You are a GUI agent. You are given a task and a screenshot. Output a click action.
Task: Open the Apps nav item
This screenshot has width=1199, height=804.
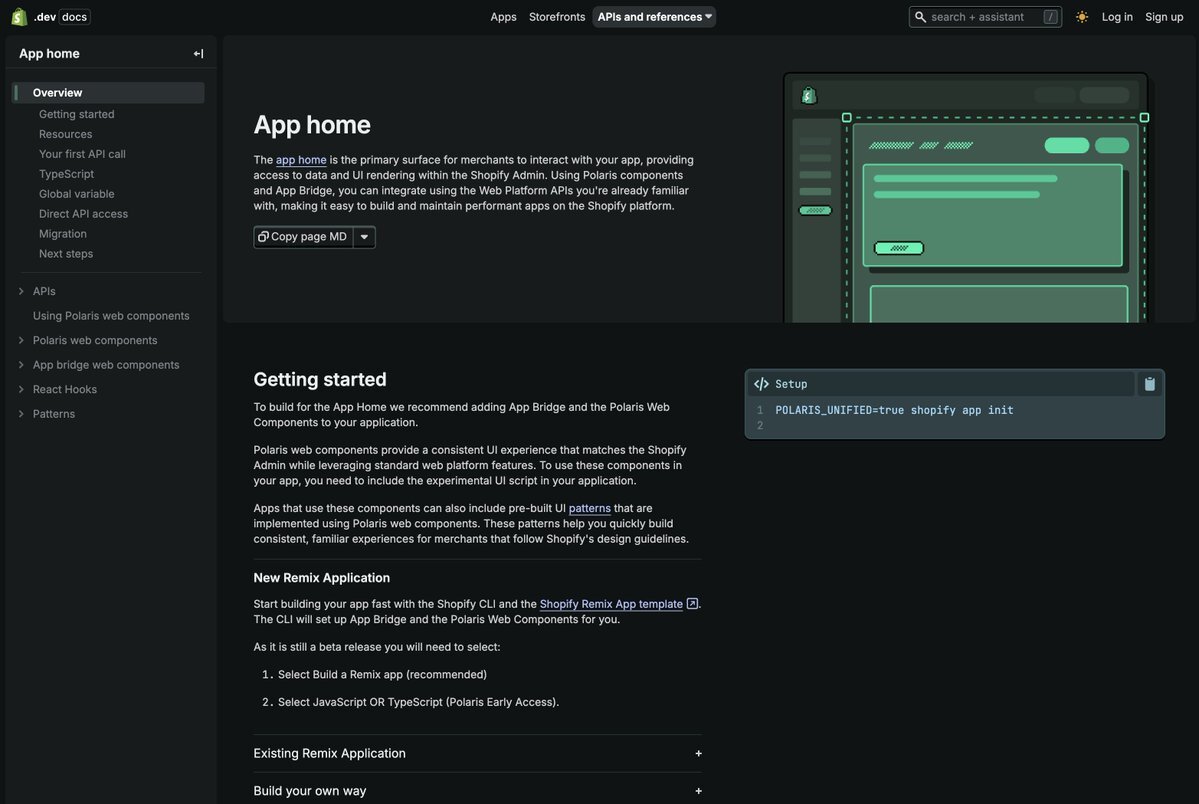point(503,17)
